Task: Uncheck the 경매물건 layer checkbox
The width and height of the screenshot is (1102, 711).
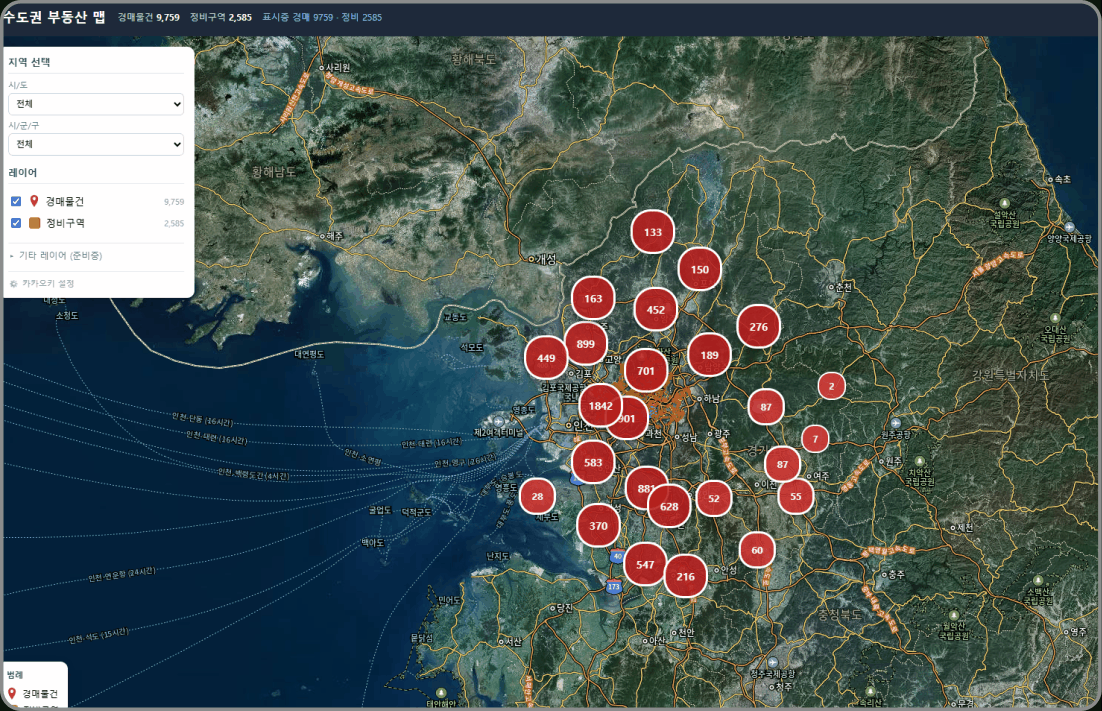Action: tap(16, 202)
